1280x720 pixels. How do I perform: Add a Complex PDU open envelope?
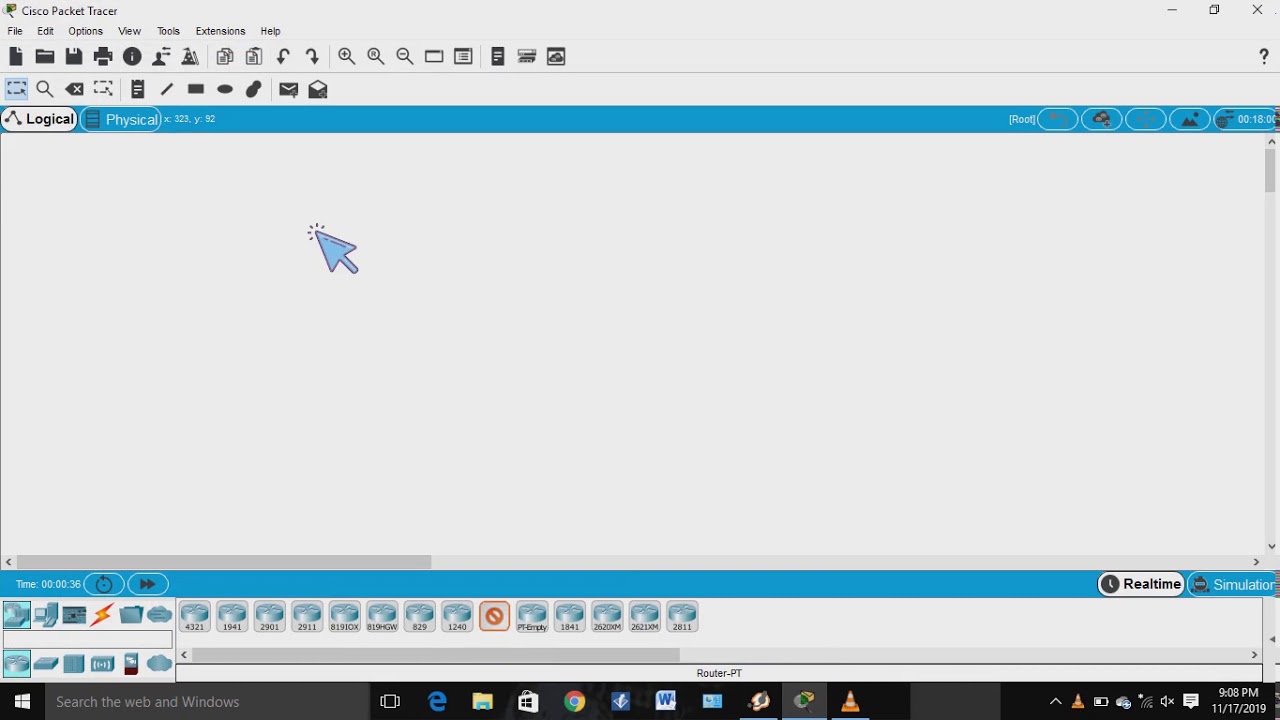[318, 89]
